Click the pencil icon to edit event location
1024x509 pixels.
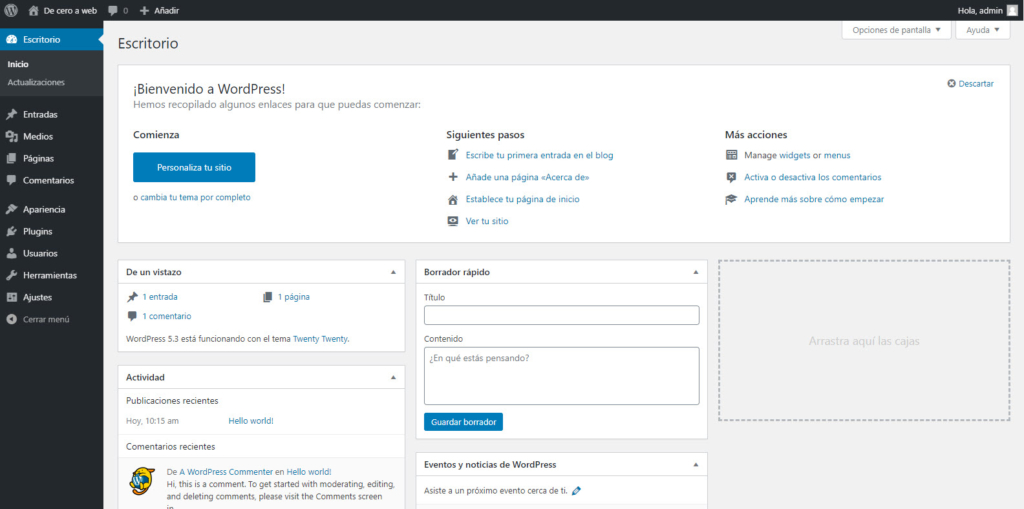(x=576, y=491)
